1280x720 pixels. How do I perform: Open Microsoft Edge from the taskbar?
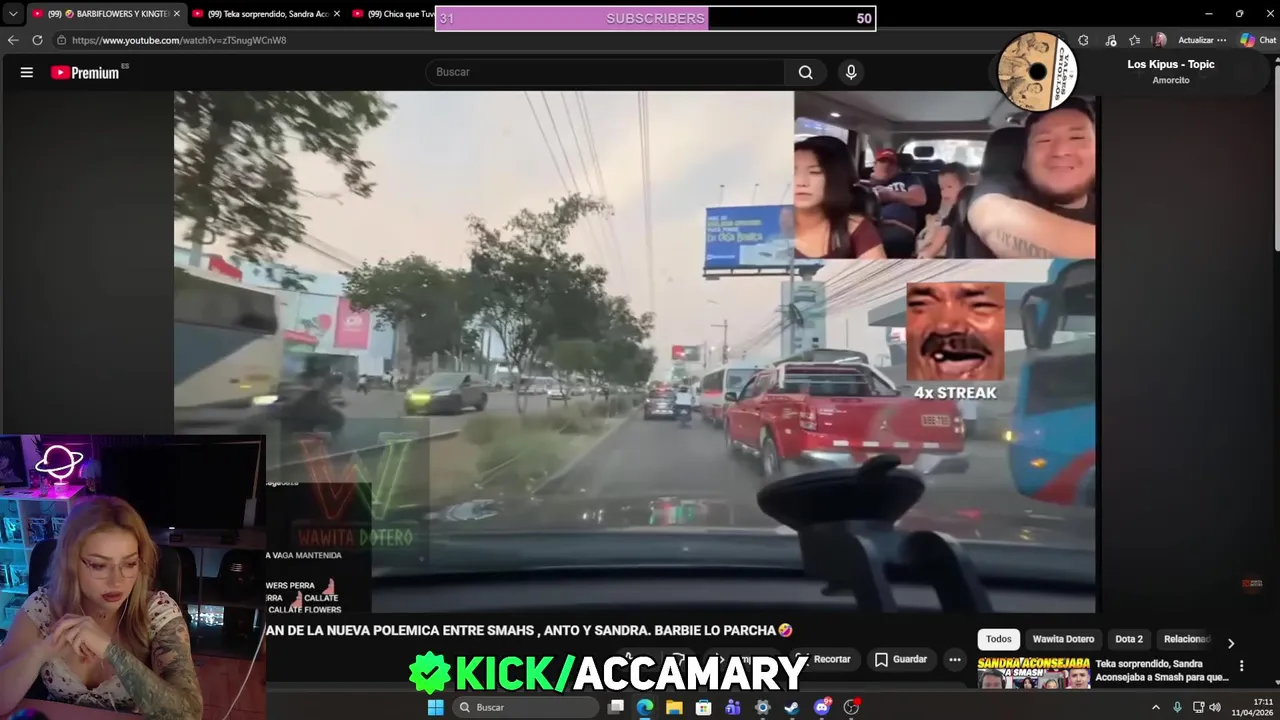(x=645, y=707)
